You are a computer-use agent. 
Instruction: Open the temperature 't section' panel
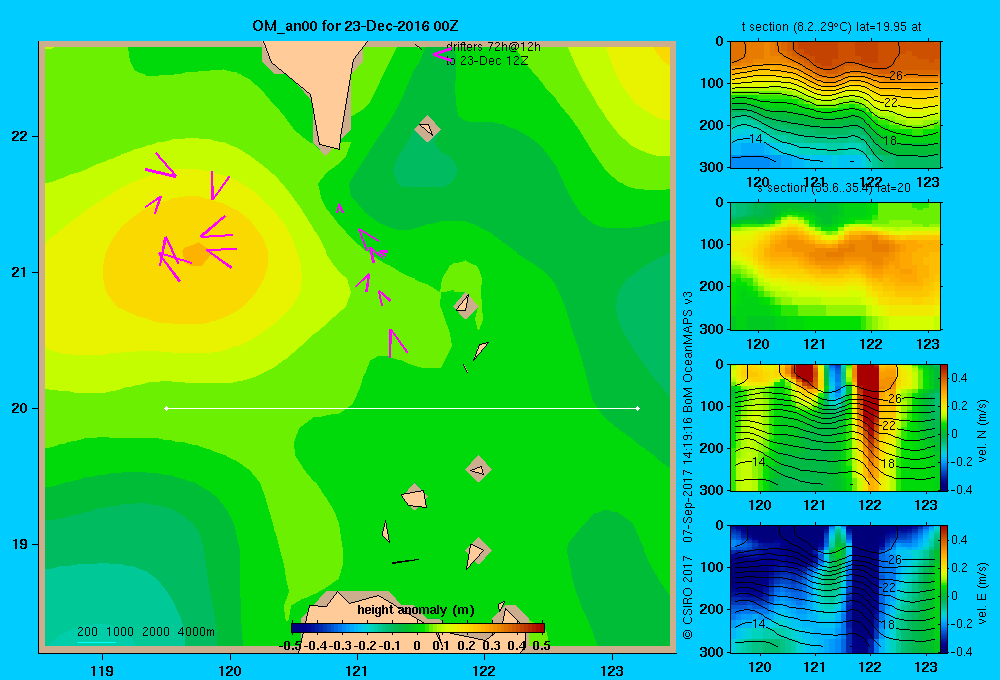click(x=835, y=104)
